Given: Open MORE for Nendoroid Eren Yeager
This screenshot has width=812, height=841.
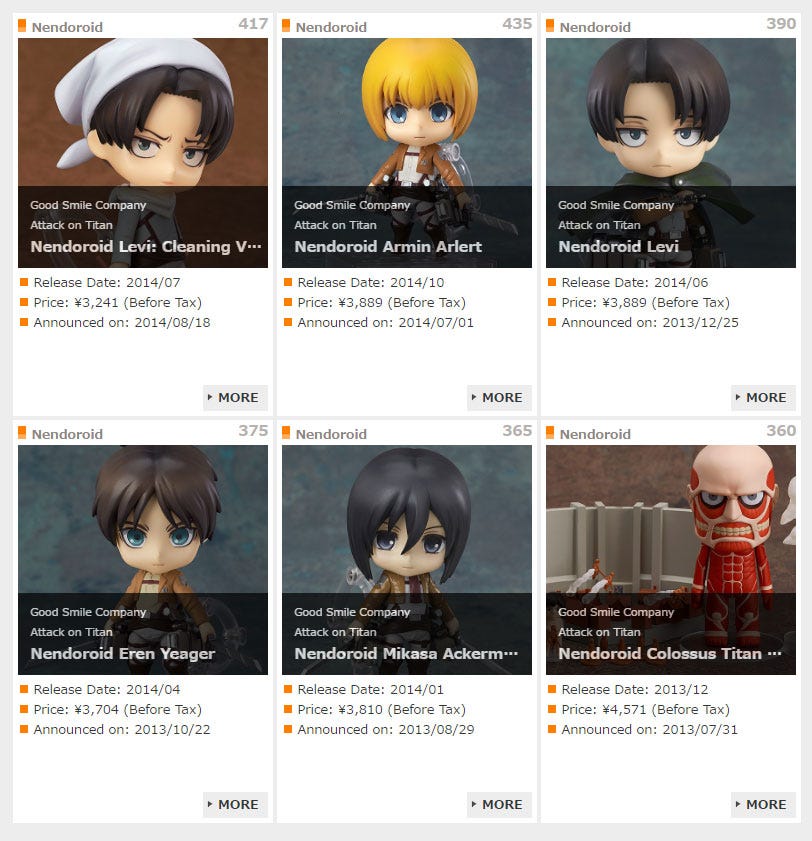Looking at the screenshot, I should [x=235, y=805].
